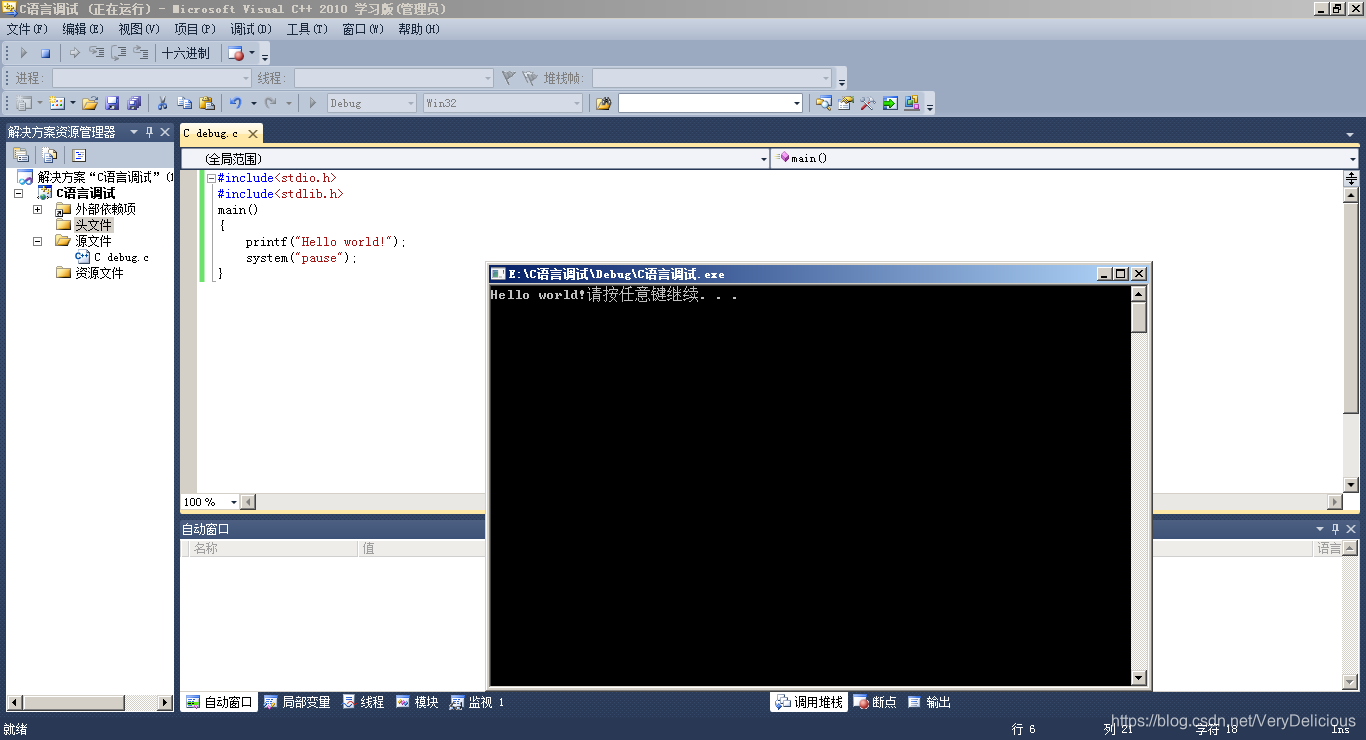Collapse the #include code outlining region
Screen dimensions: 1366x740
click(x=211, y=178)
